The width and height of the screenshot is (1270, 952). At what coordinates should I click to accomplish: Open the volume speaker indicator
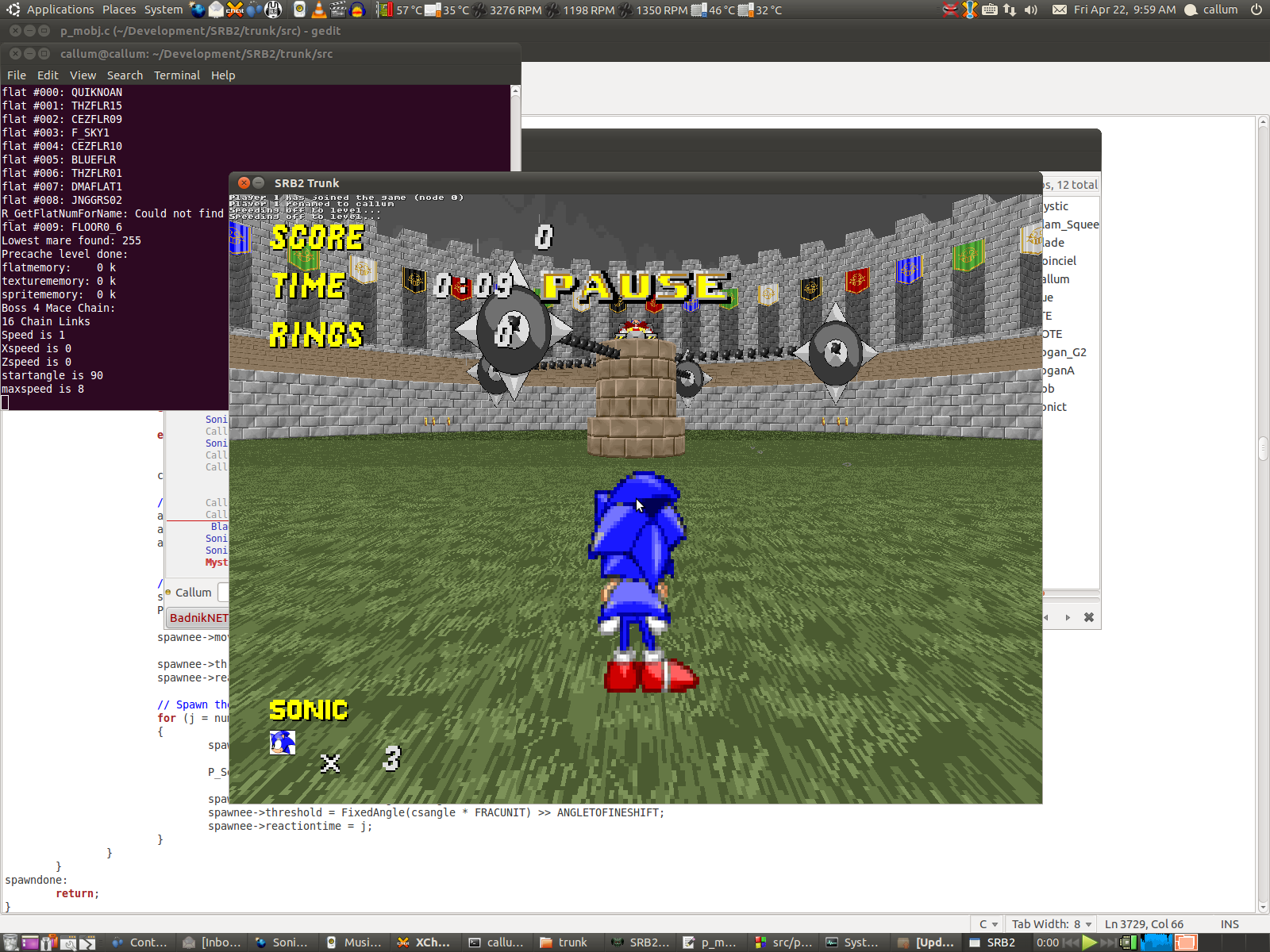1031,10
